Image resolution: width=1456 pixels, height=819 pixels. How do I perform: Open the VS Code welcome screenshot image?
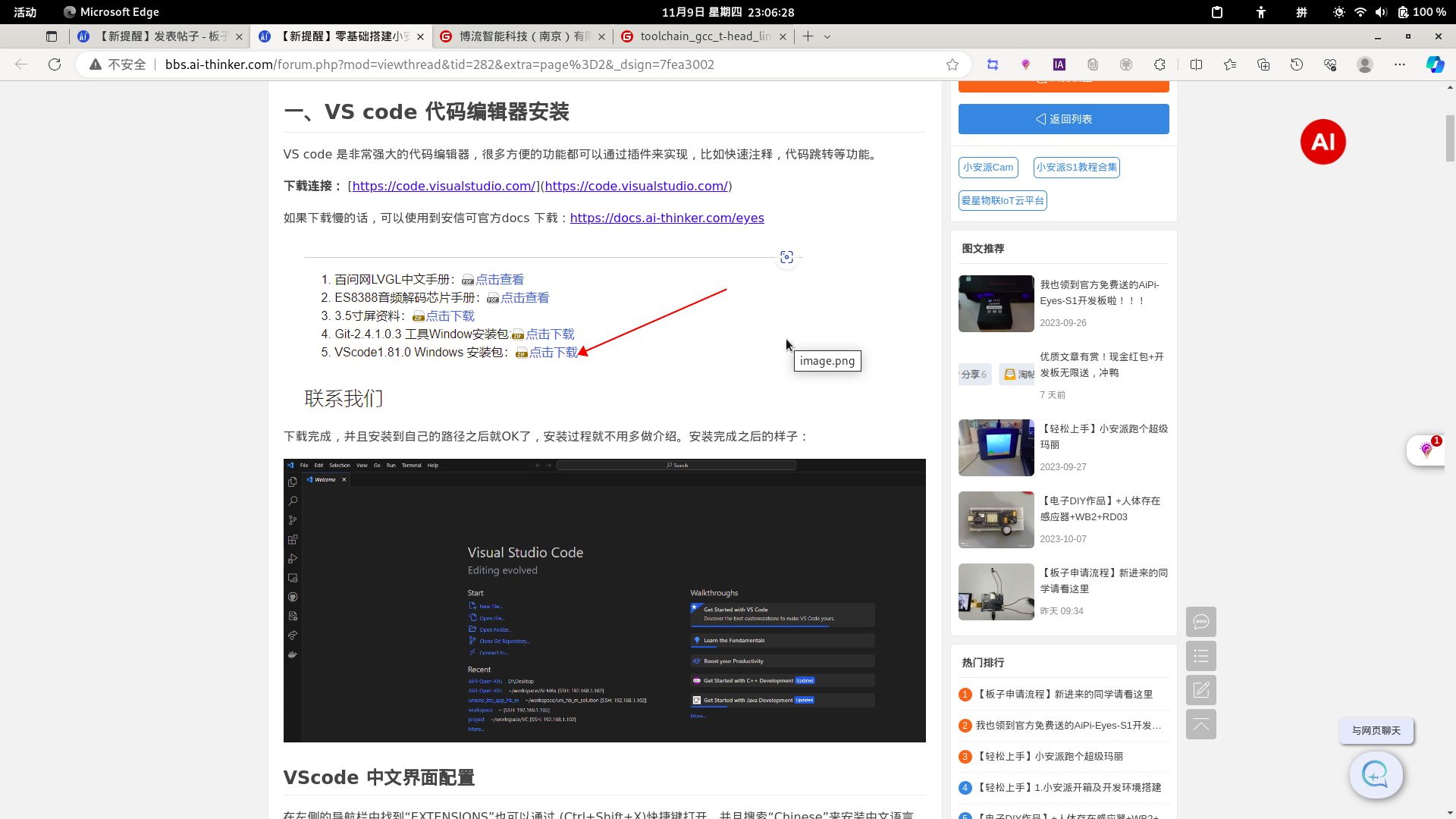coord(604,601)
